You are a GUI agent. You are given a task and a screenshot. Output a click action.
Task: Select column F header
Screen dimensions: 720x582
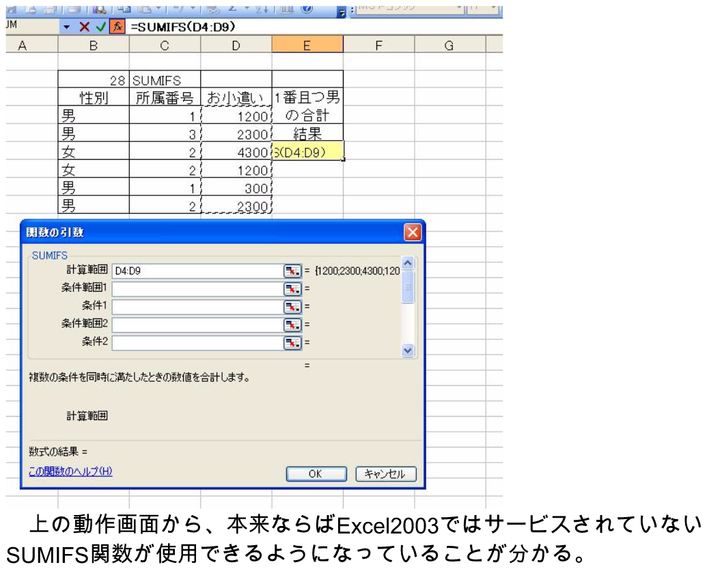tap(379, 45)
